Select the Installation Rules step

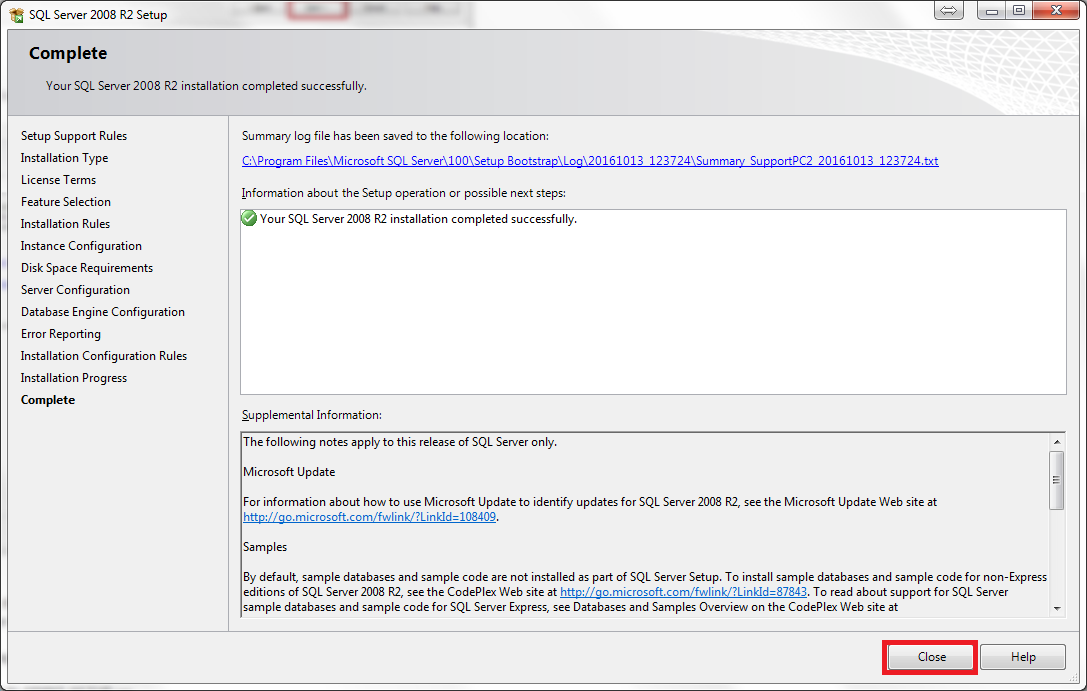point(65,224)
